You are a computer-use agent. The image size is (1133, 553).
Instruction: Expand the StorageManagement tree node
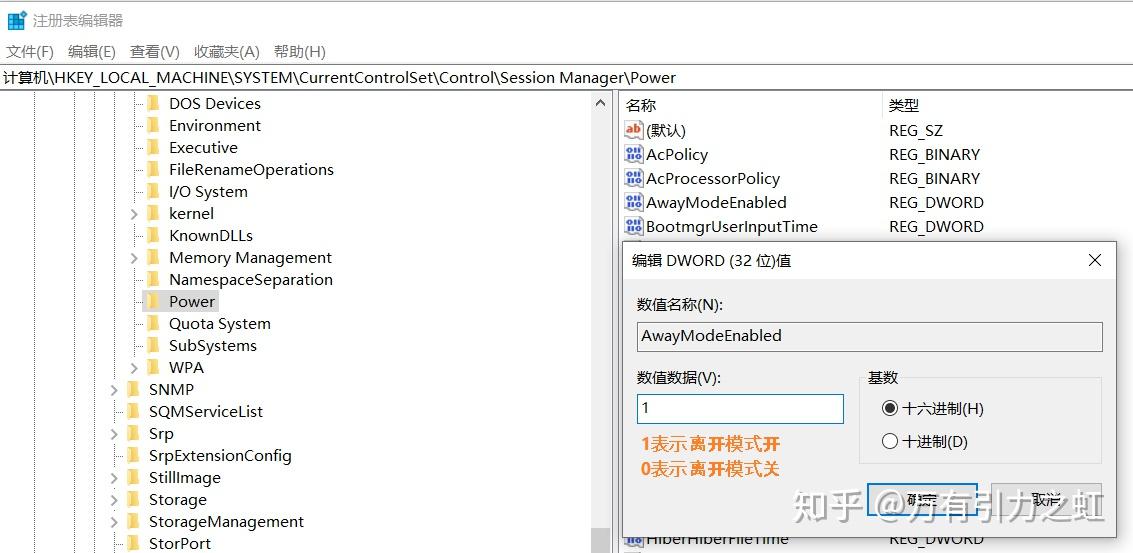pyautogui.click(x=113, y=522)
